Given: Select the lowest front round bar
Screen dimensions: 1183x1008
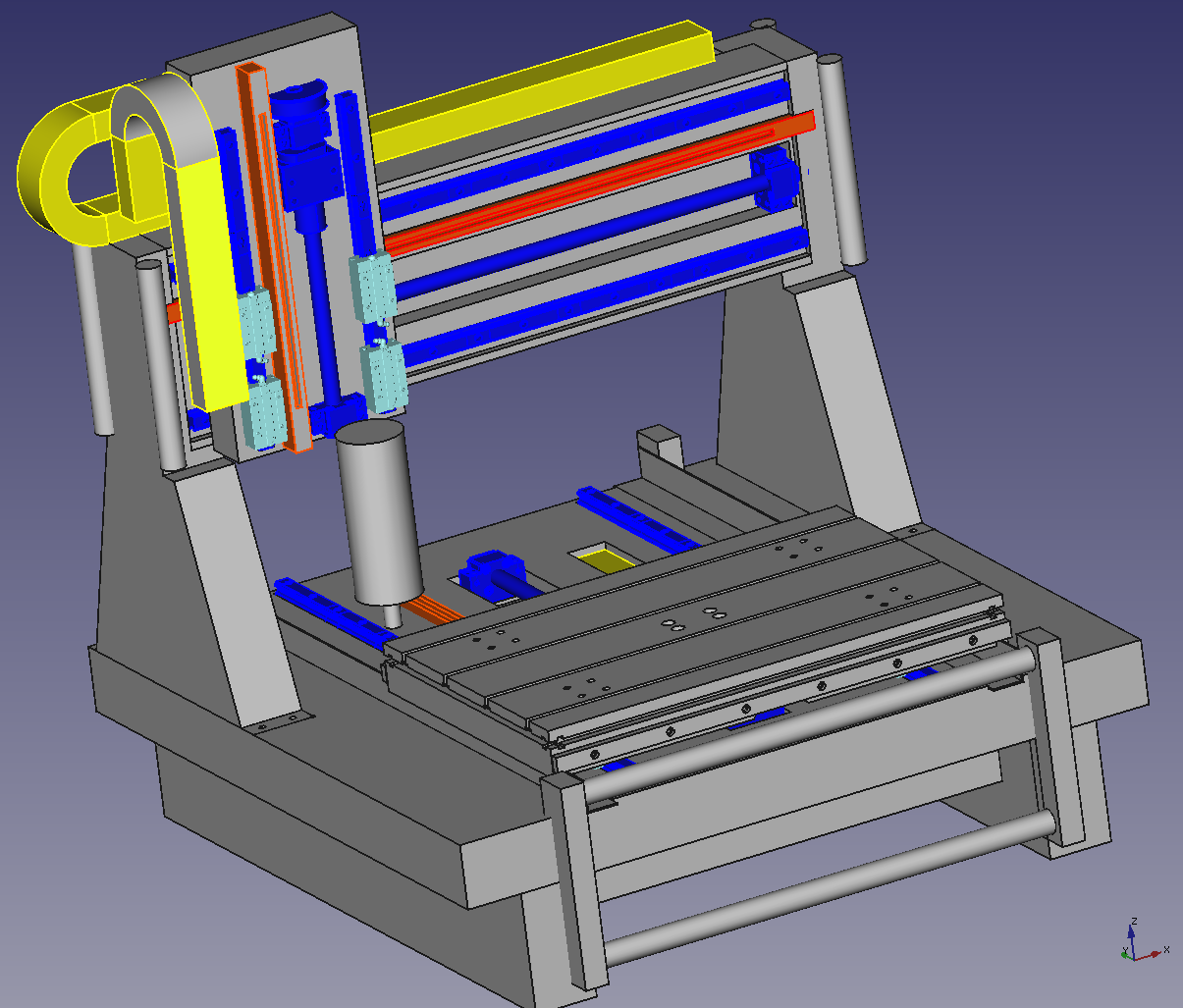Looking at the screenshot, I should click(x=830, y=888).
